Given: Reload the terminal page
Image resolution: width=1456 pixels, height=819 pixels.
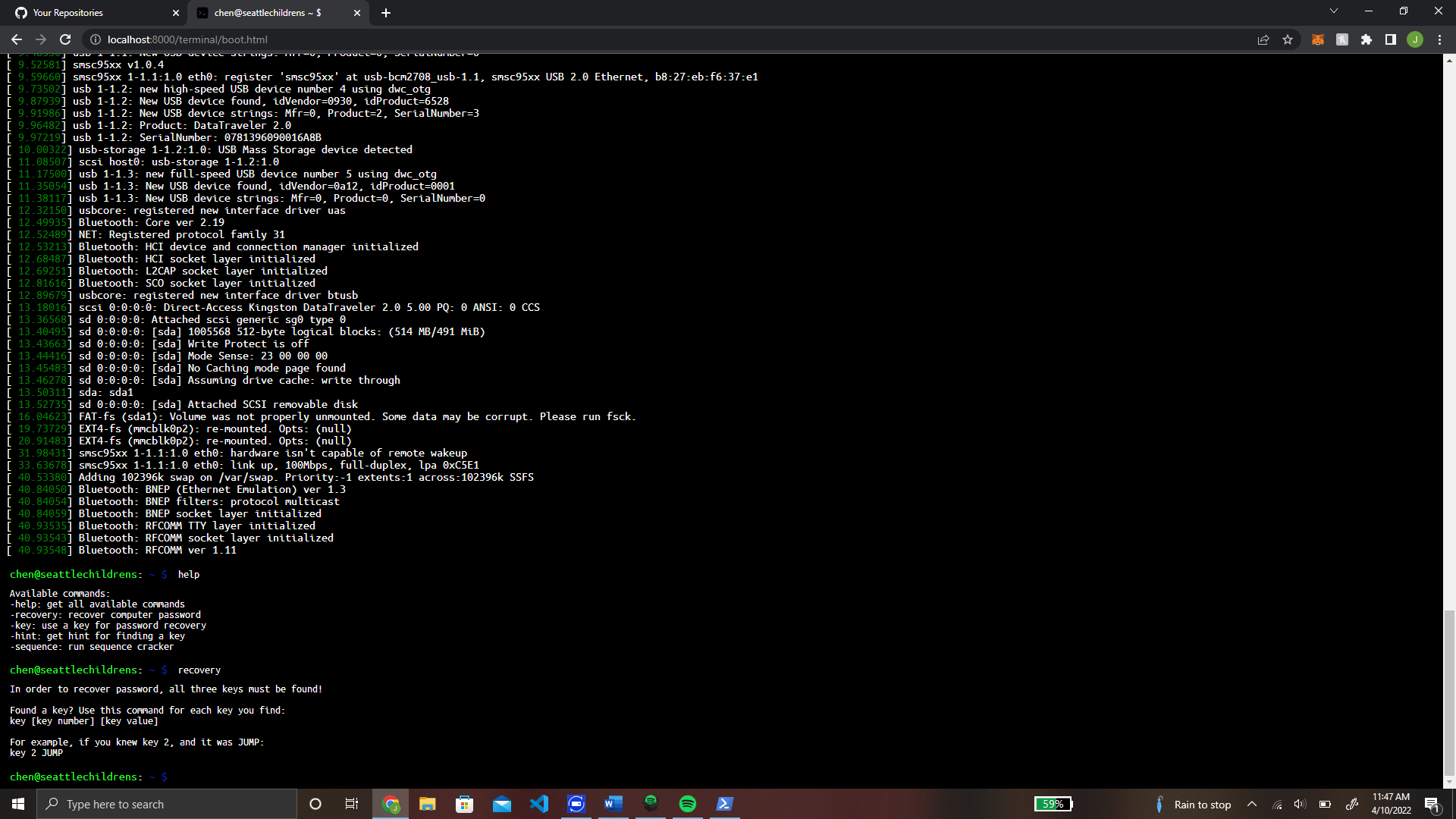Looking at the screenshot, I should pos(65,39).
